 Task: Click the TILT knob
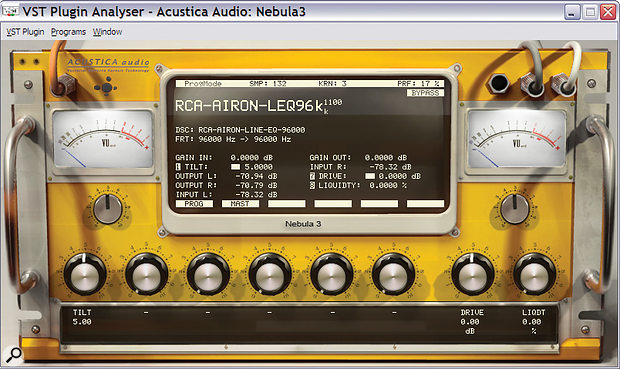click(85, 274)
